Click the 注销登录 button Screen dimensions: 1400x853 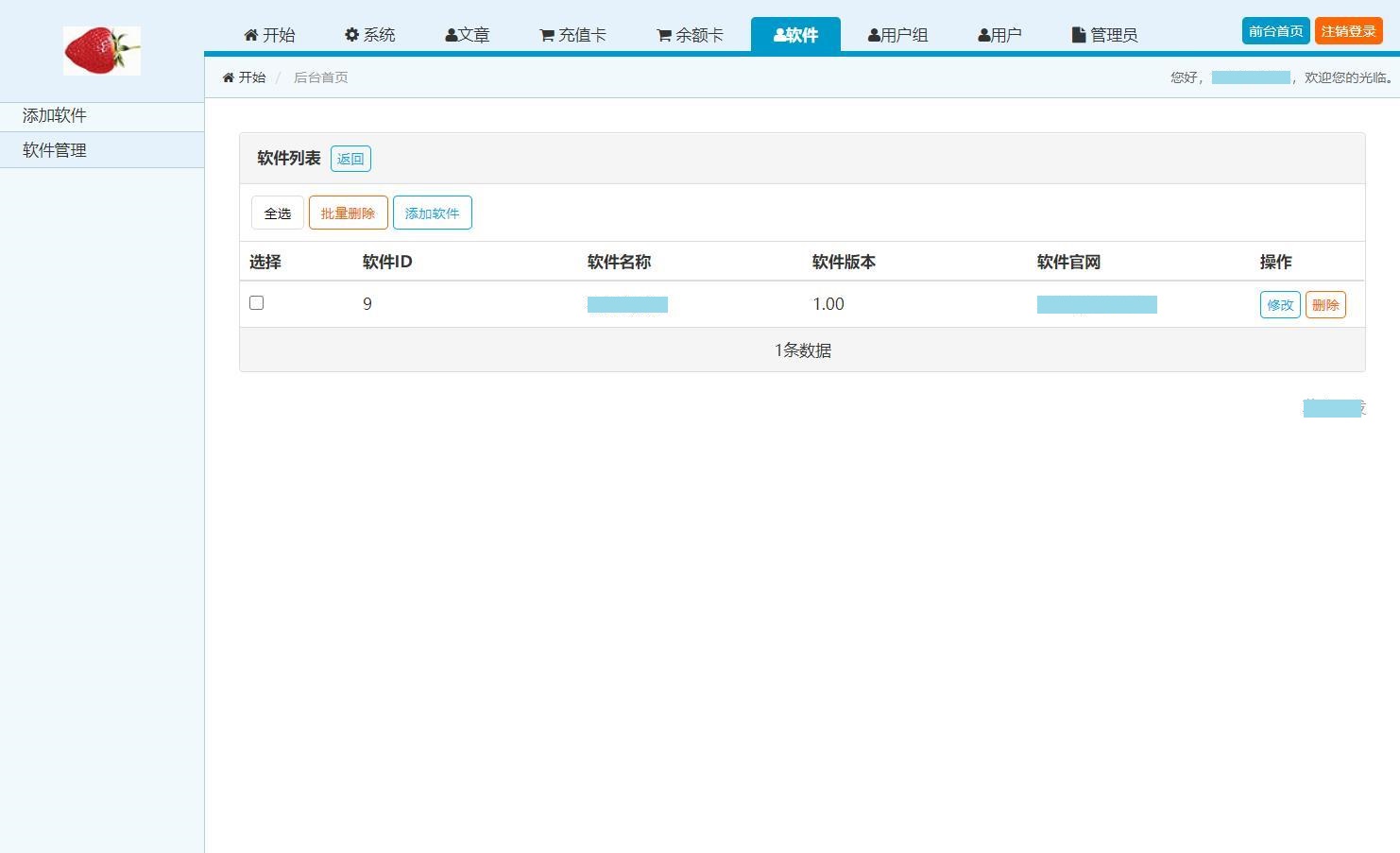click(1348, 31)
